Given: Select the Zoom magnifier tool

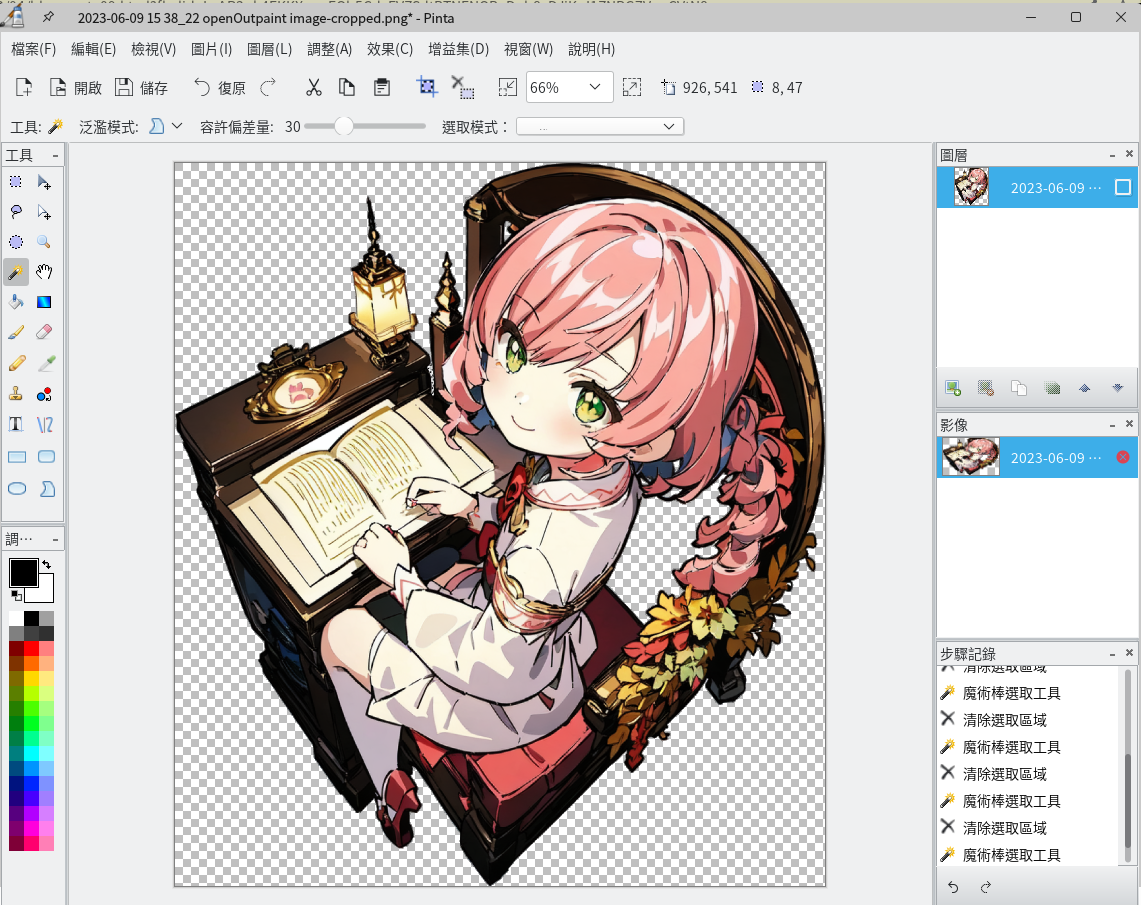Looking at the screenshot, I should coord(44,242).
